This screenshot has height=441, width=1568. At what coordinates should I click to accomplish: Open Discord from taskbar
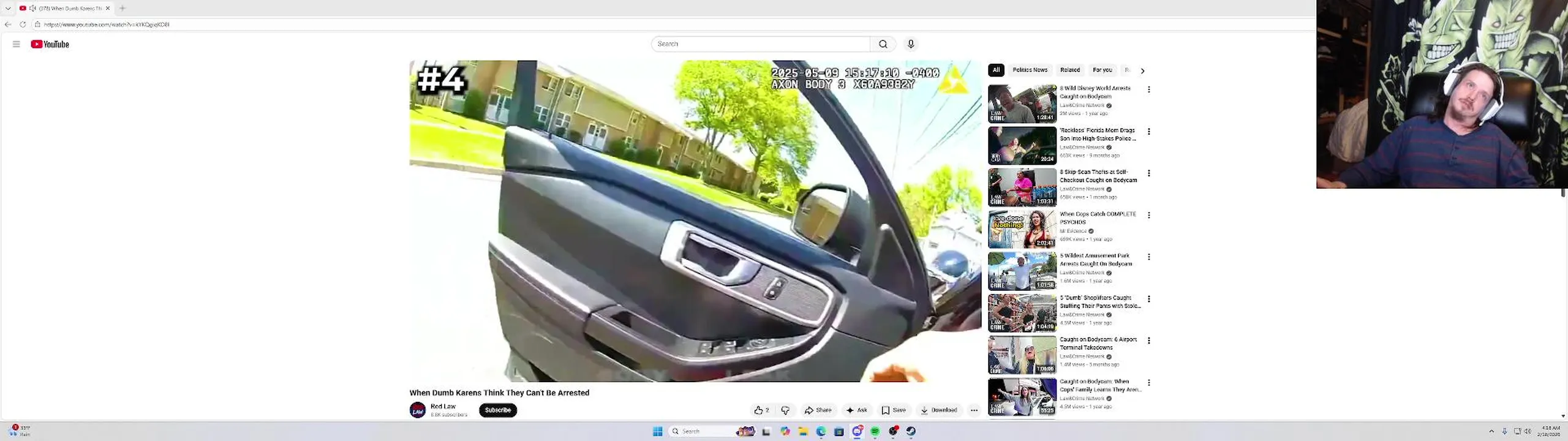[858, 431]
